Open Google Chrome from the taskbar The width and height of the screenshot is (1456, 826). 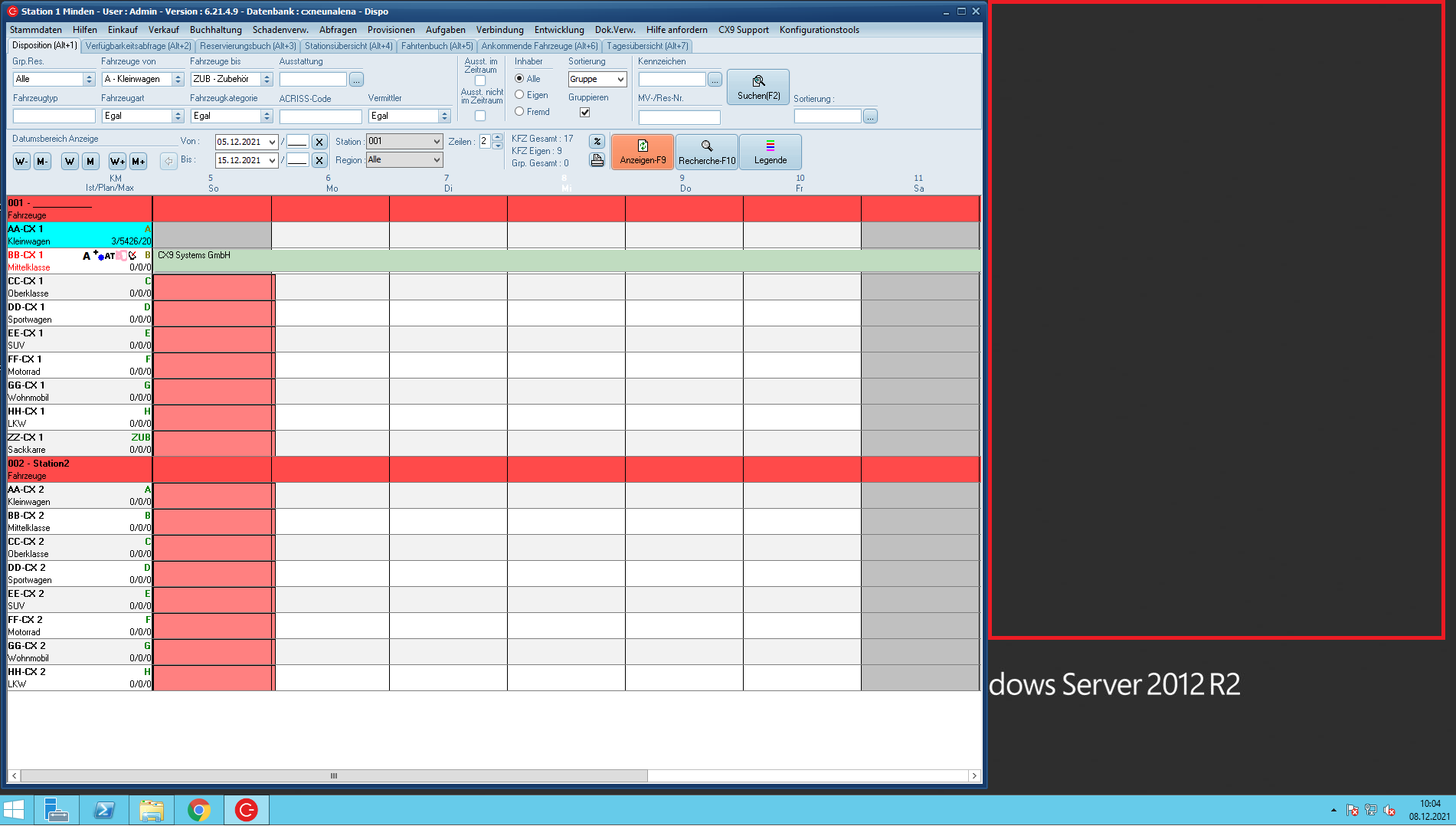point(199,810)
